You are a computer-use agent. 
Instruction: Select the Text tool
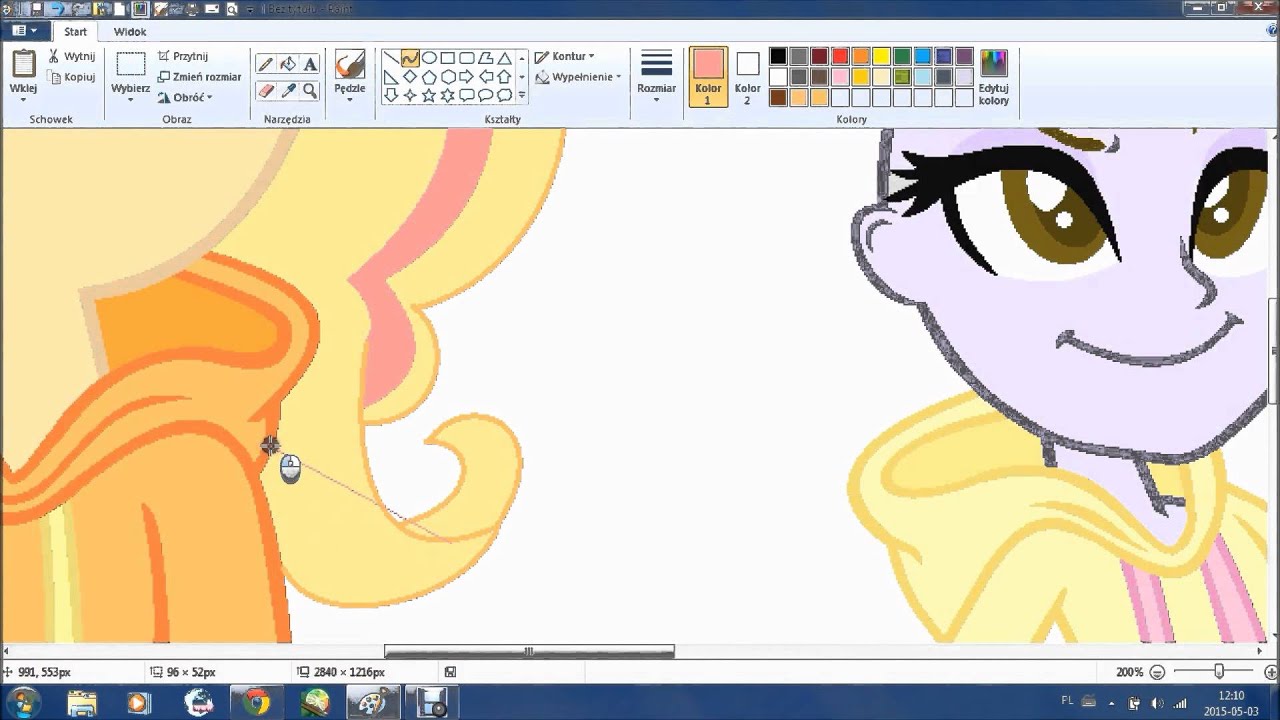tap(310, 64)
